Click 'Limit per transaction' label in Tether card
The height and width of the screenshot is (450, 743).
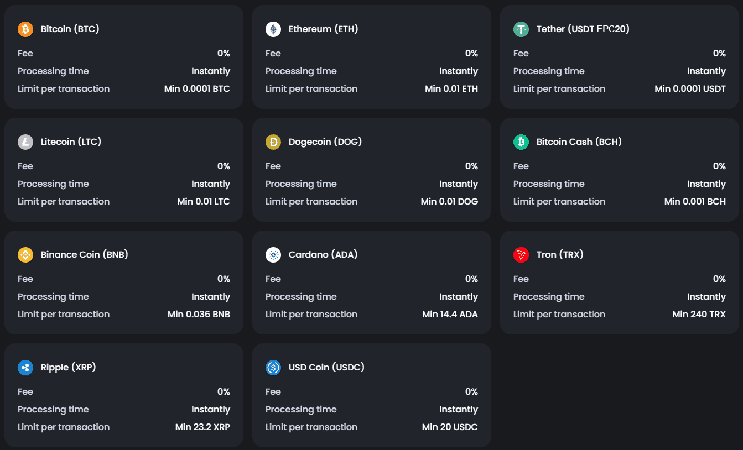pyautogui.click(x=559, y=89)
